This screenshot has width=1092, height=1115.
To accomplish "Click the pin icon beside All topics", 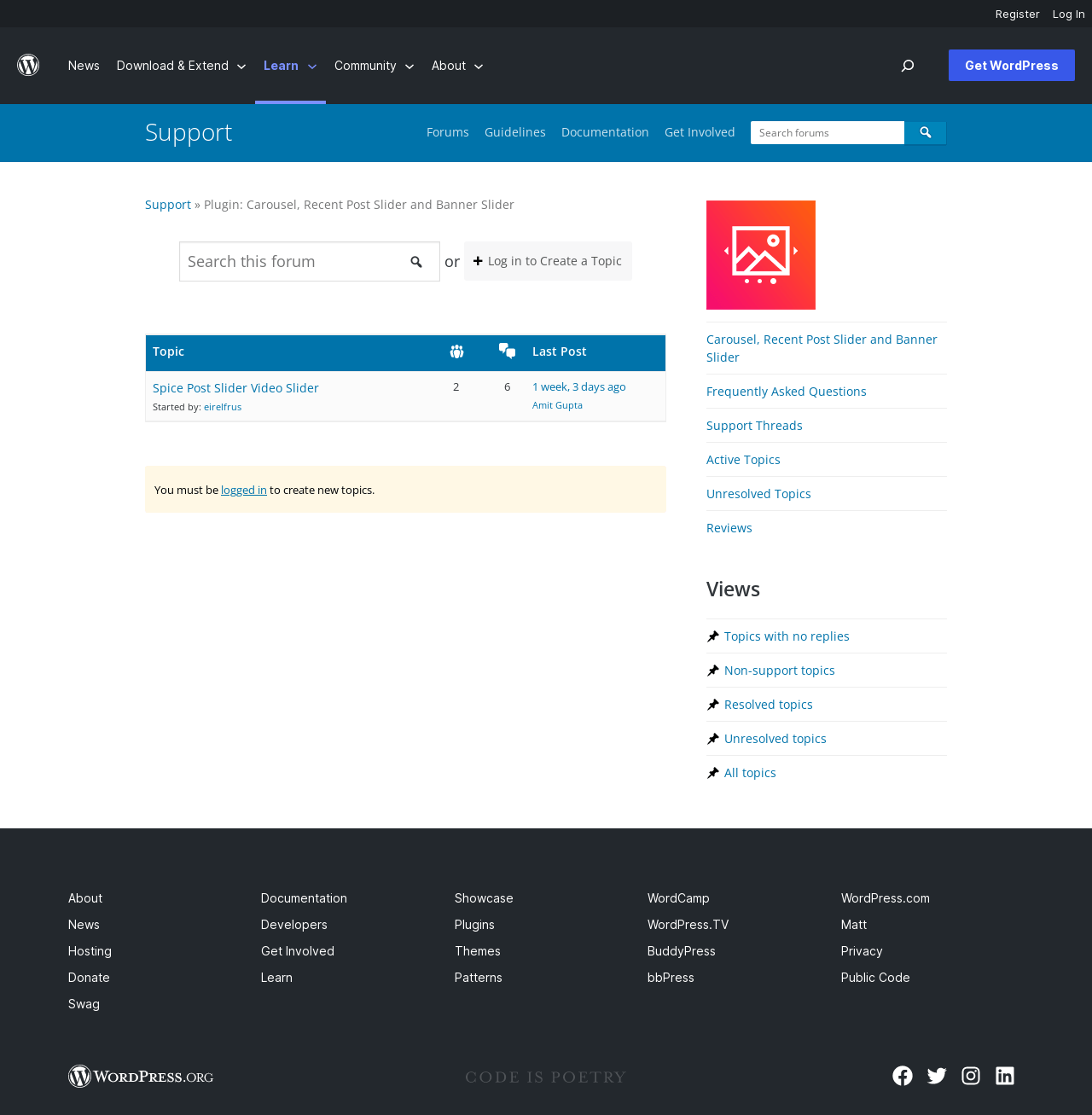I will pyautogui.click(x=713, y=773).
